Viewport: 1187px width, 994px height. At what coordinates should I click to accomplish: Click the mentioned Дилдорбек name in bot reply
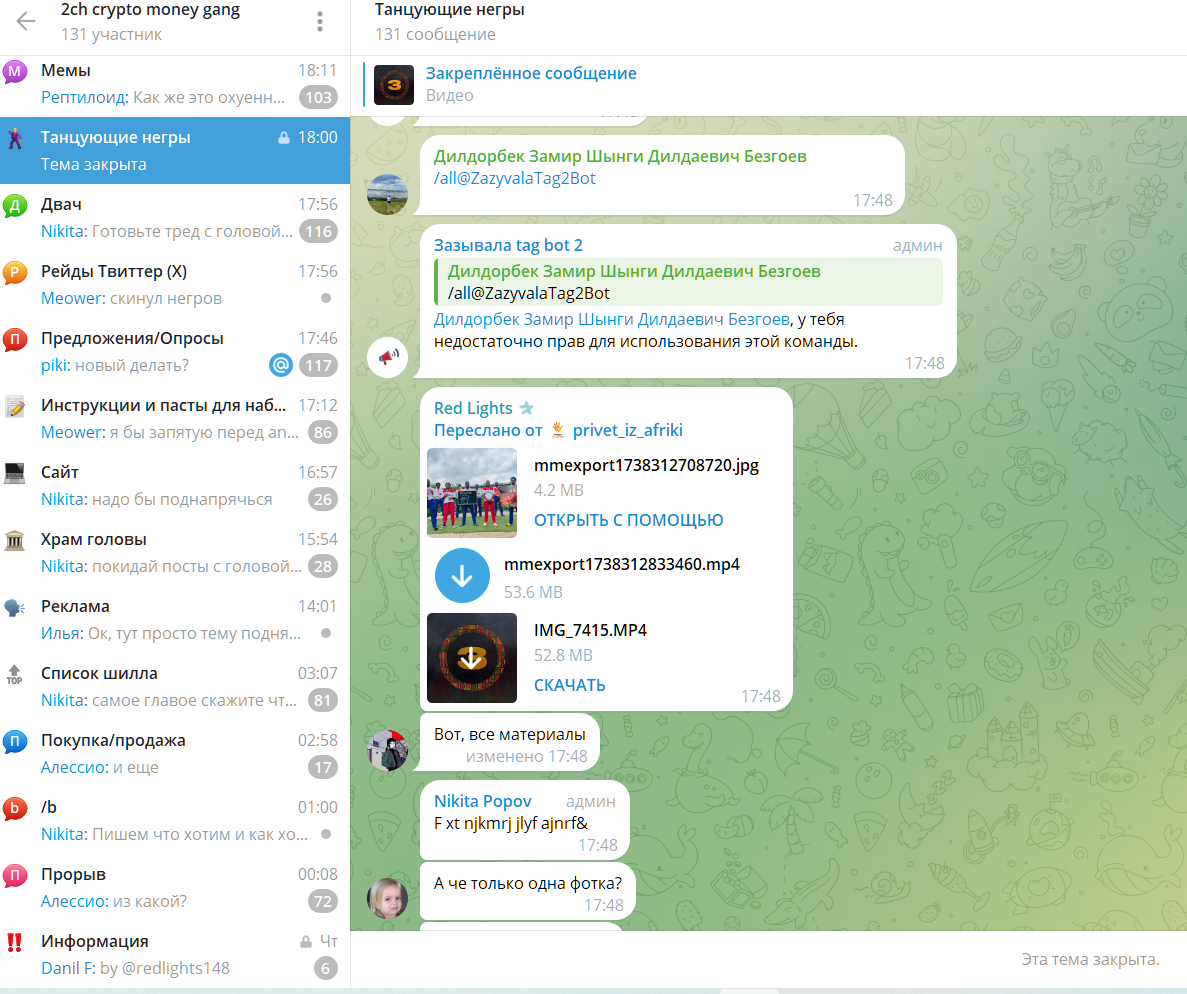coord(612,319)
